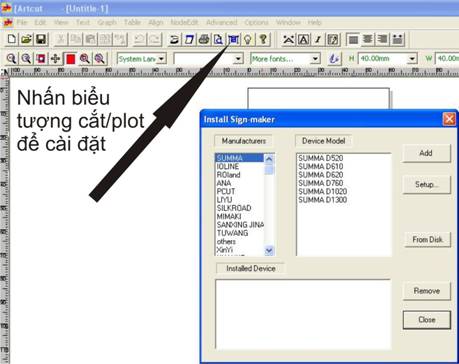Click the New document icon
This screenshot has width=459, height=364.
pyautogui.click(x=12, y=39)
